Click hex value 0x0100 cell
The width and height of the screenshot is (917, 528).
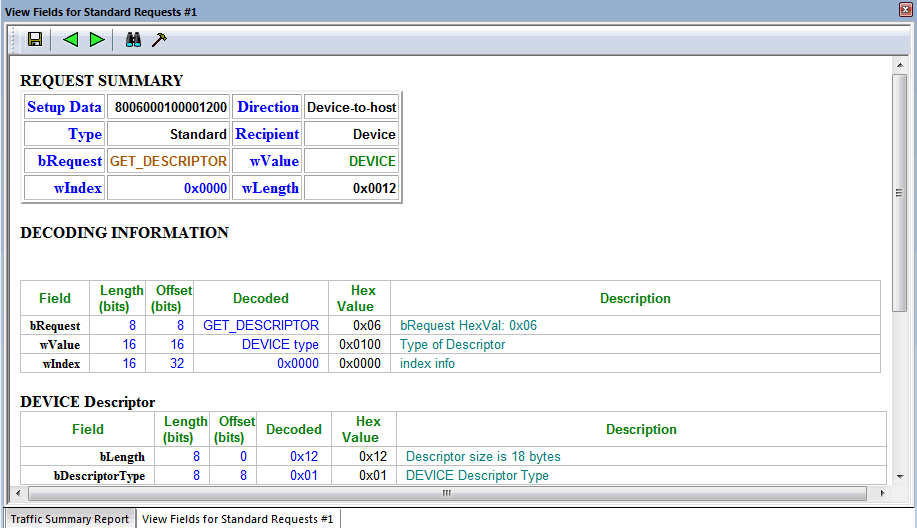tap(360, 344)
